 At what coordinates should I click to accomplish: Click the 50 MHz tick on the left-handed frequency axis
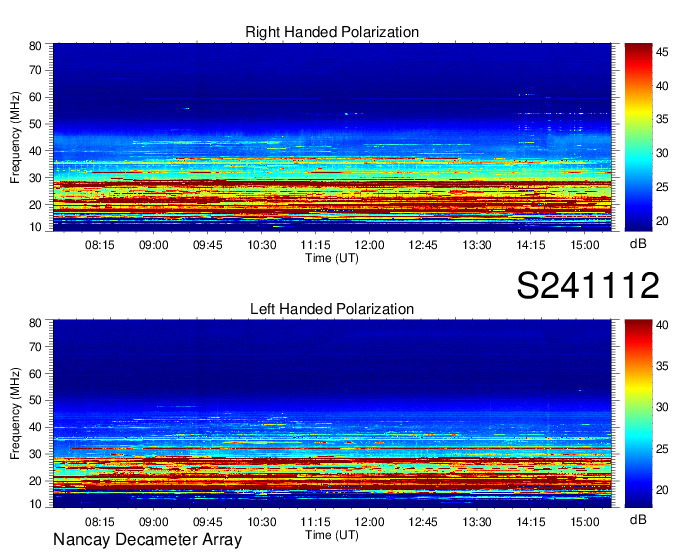coord(35,400)
